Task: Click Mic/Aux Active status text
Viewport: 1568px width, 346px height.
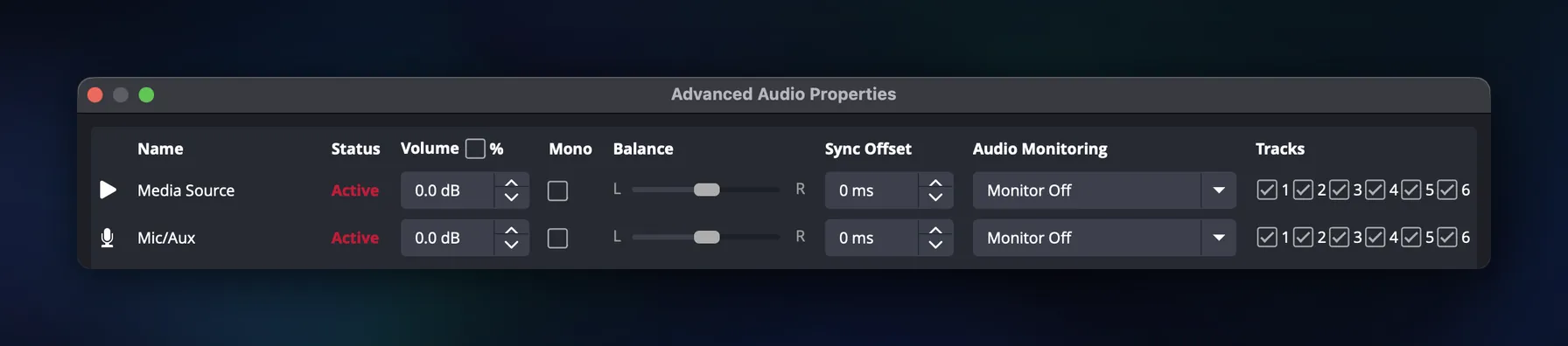Action: click(x=354, y=238)
